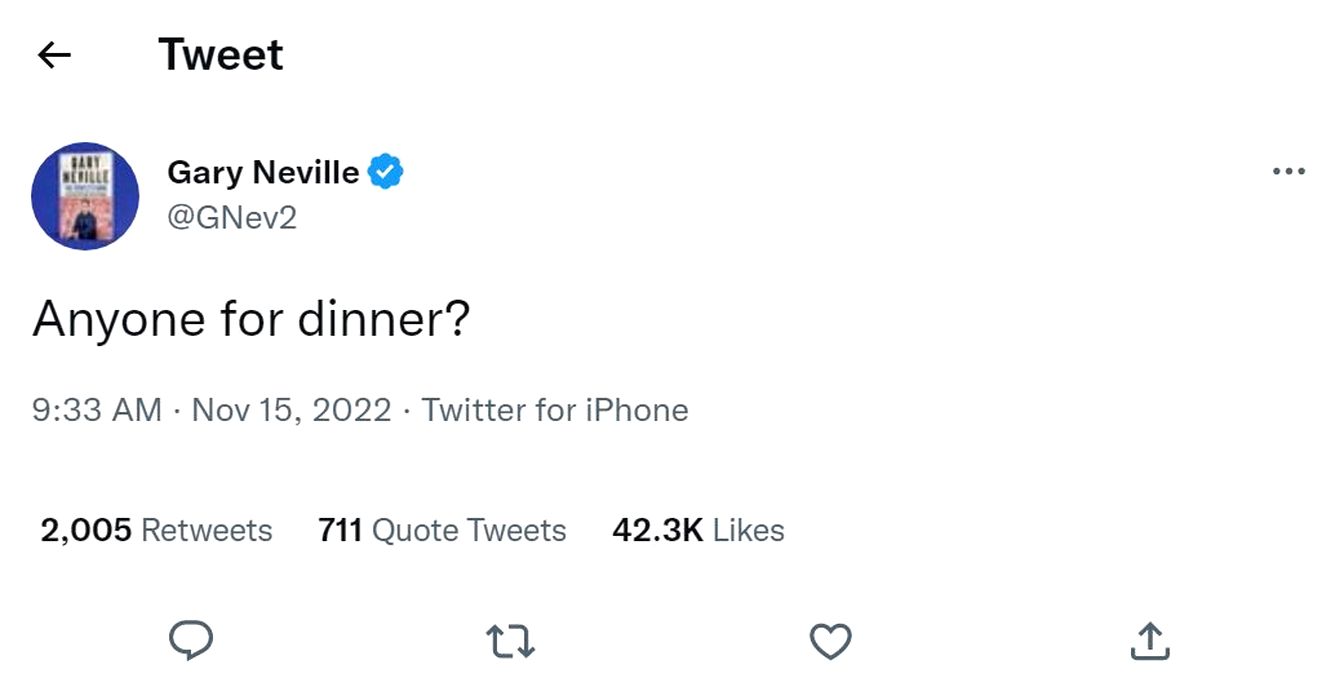Click the Gary Neville display name
The width and height of the screenshot is (1344, 700).
tap(263, 172)
